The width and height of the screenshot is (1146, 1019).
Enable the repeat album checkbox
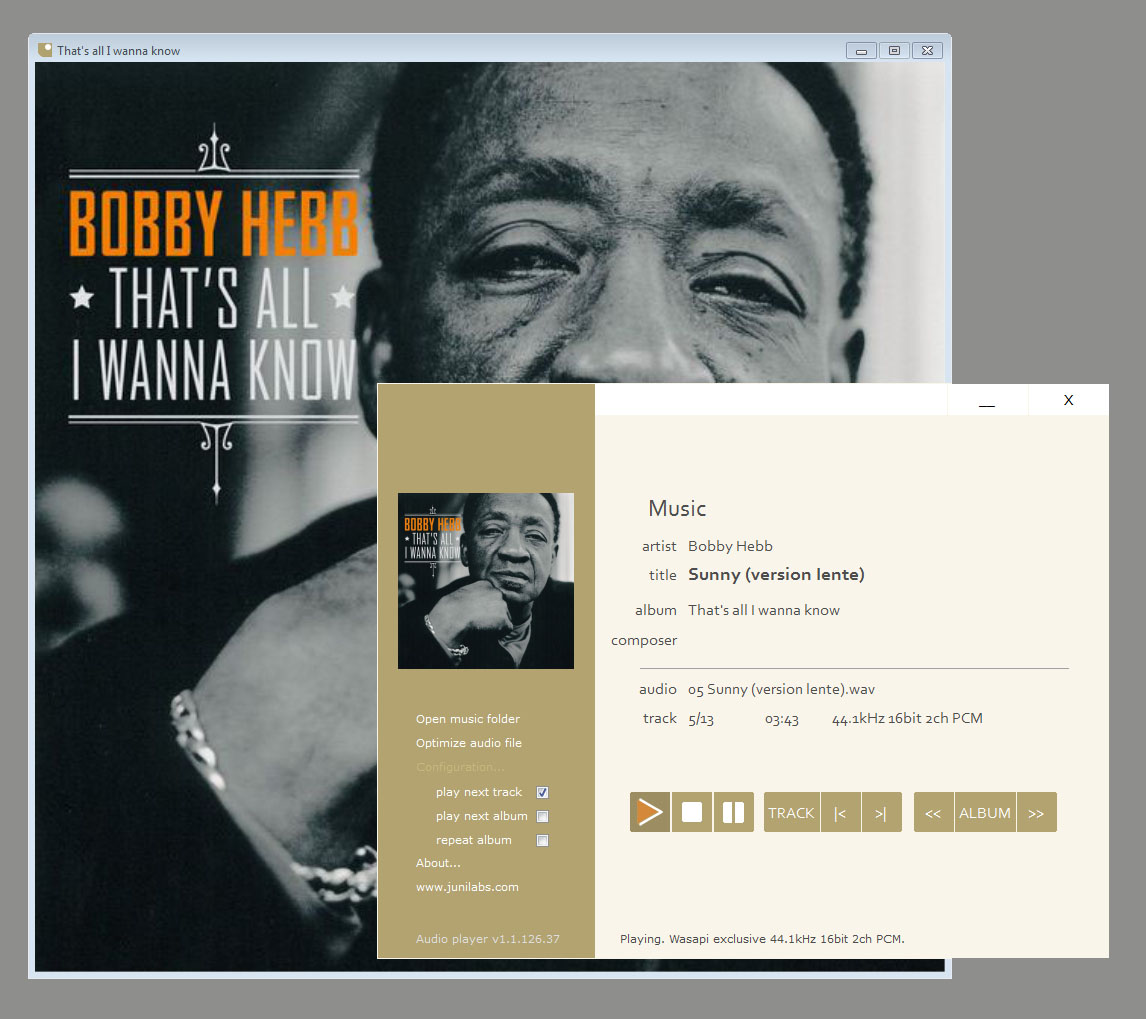pyautogui.click(x=542, y=841)
